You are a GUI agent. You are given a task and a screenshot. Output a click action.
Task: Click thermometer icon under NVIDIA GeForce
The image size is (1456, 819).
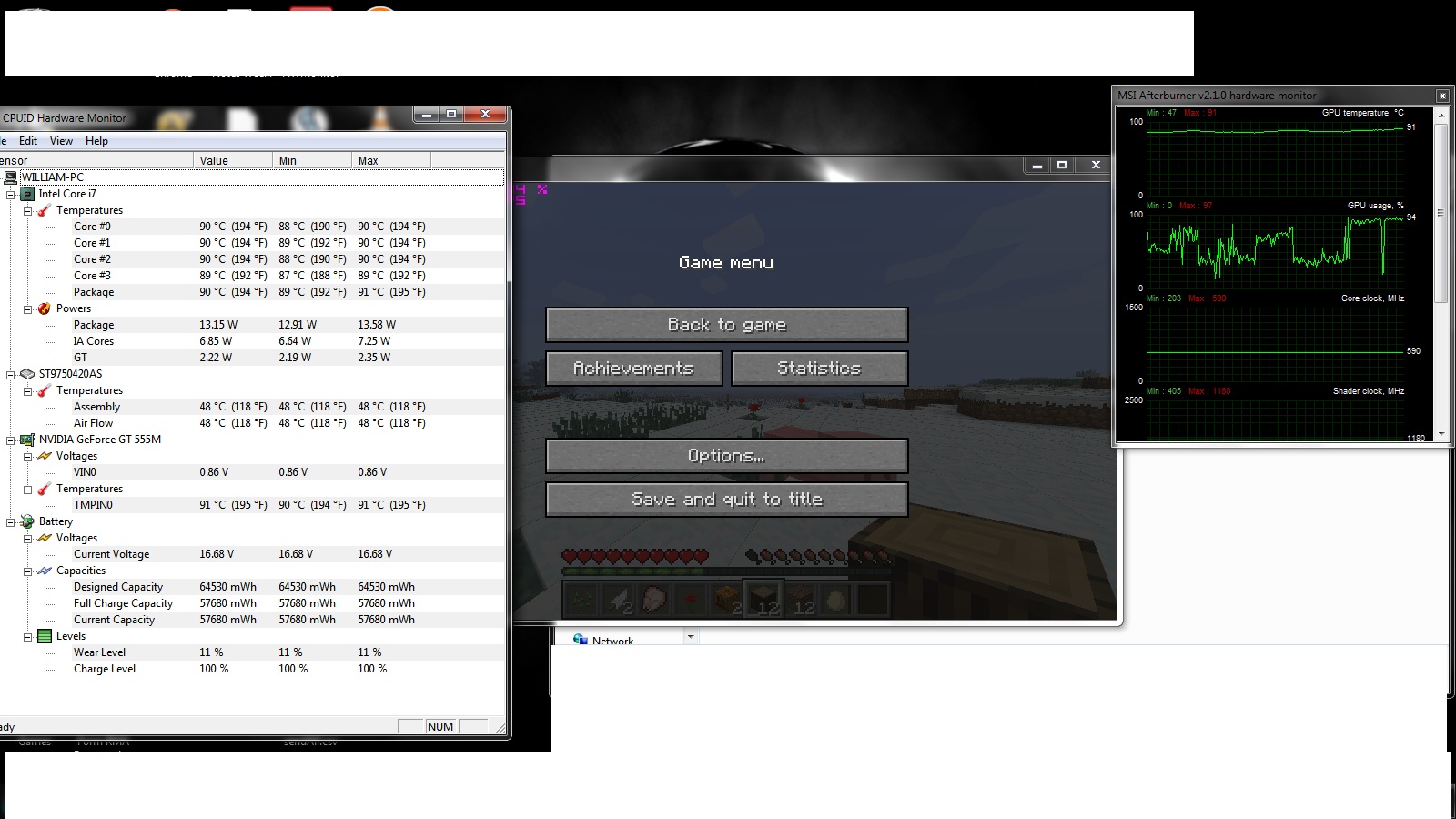[45, 489]
